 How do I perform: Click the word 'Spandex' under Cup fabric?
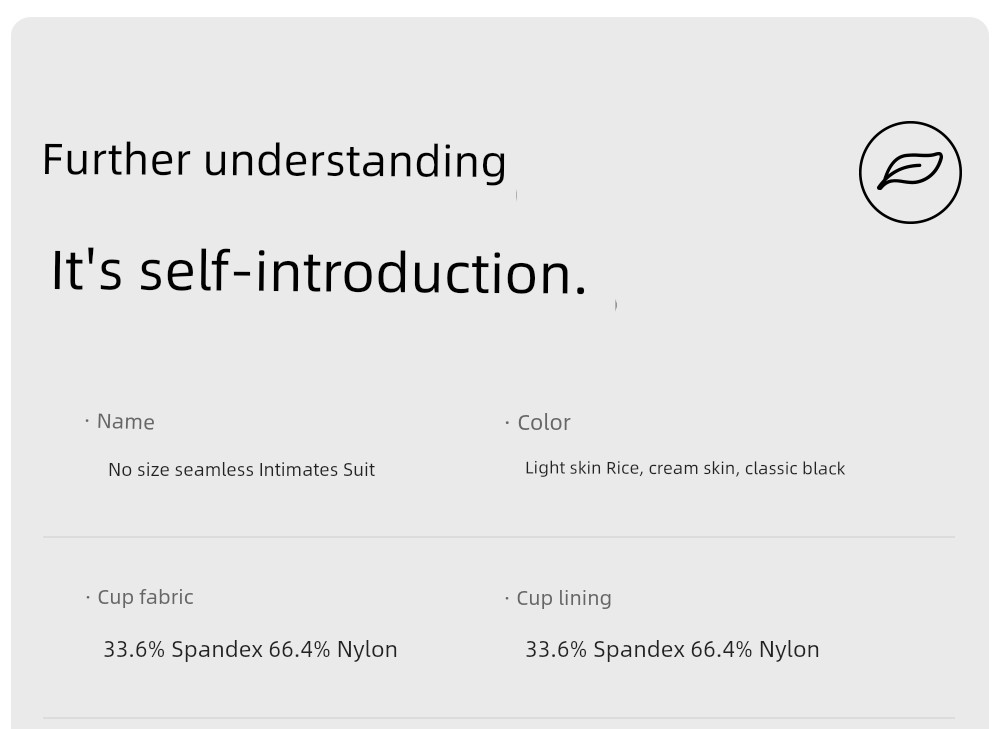tap(217, 649)
